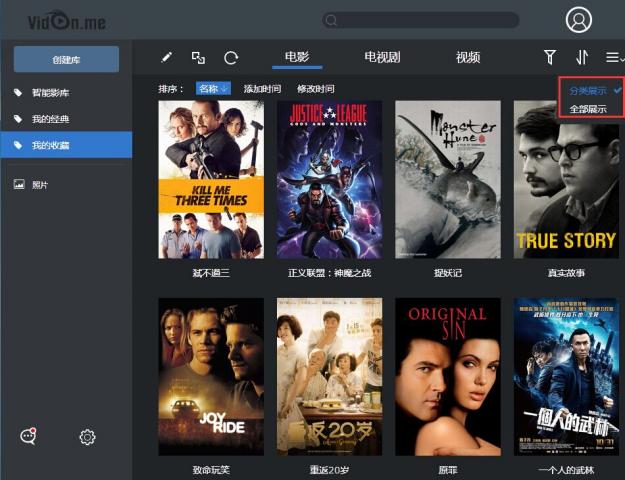Refresh the library with circular arrow icon

[x=231, y=57]
